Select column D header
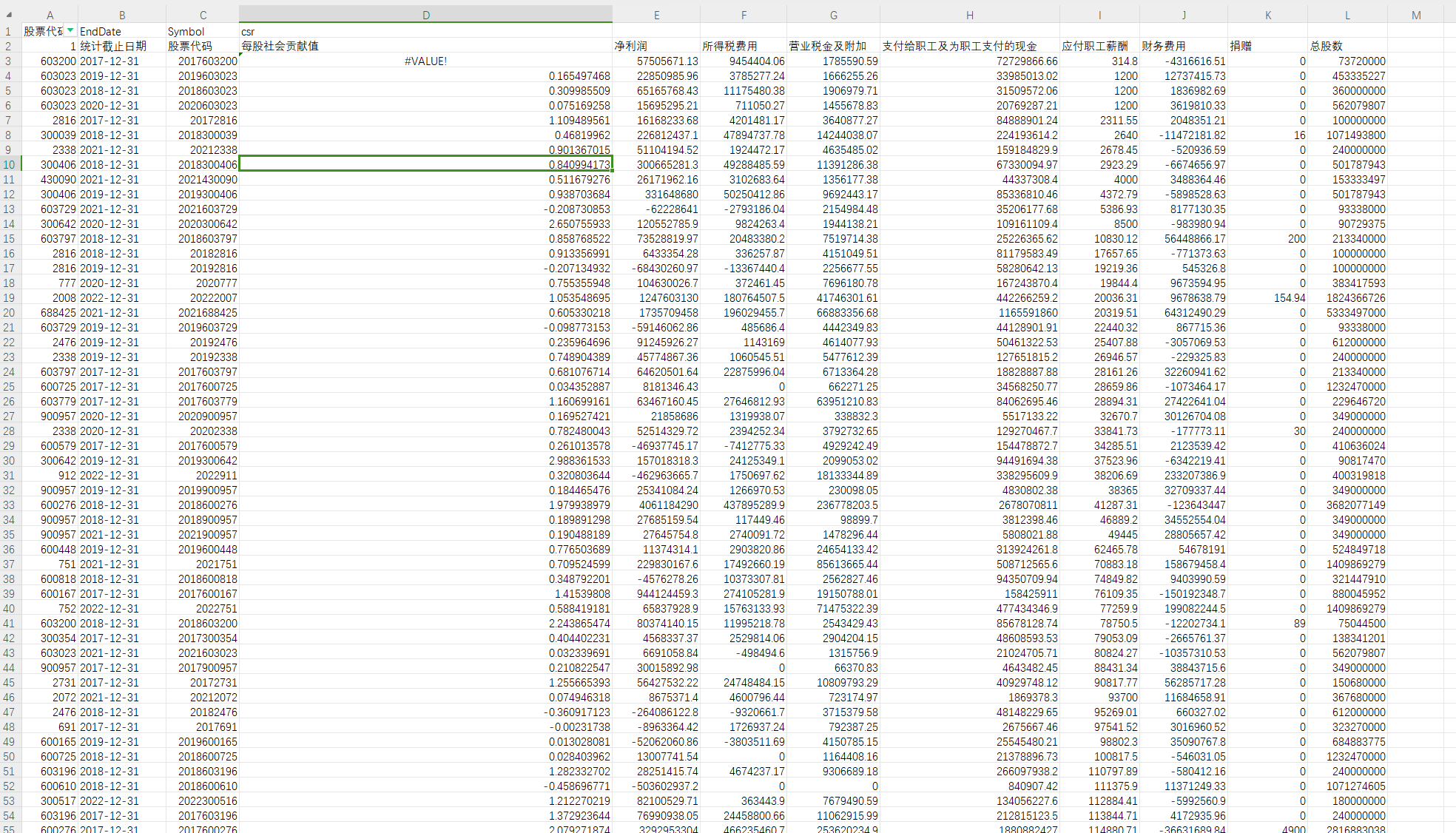 [425, 15]
